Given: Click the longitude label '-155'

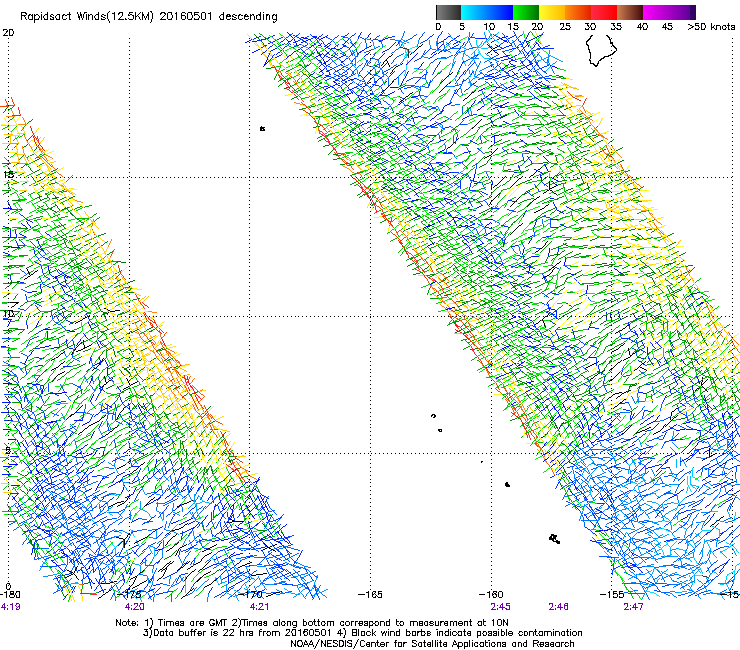Looking at the screenshot, I should [x=612, y=594].
